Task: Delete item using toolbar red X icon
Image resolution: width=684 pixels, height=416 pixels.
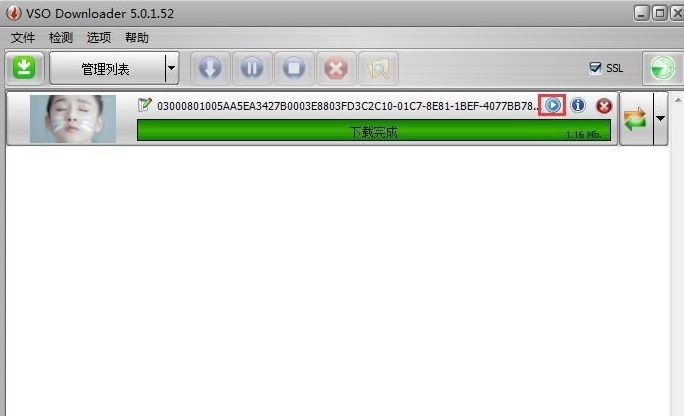Action: point(336,68)
